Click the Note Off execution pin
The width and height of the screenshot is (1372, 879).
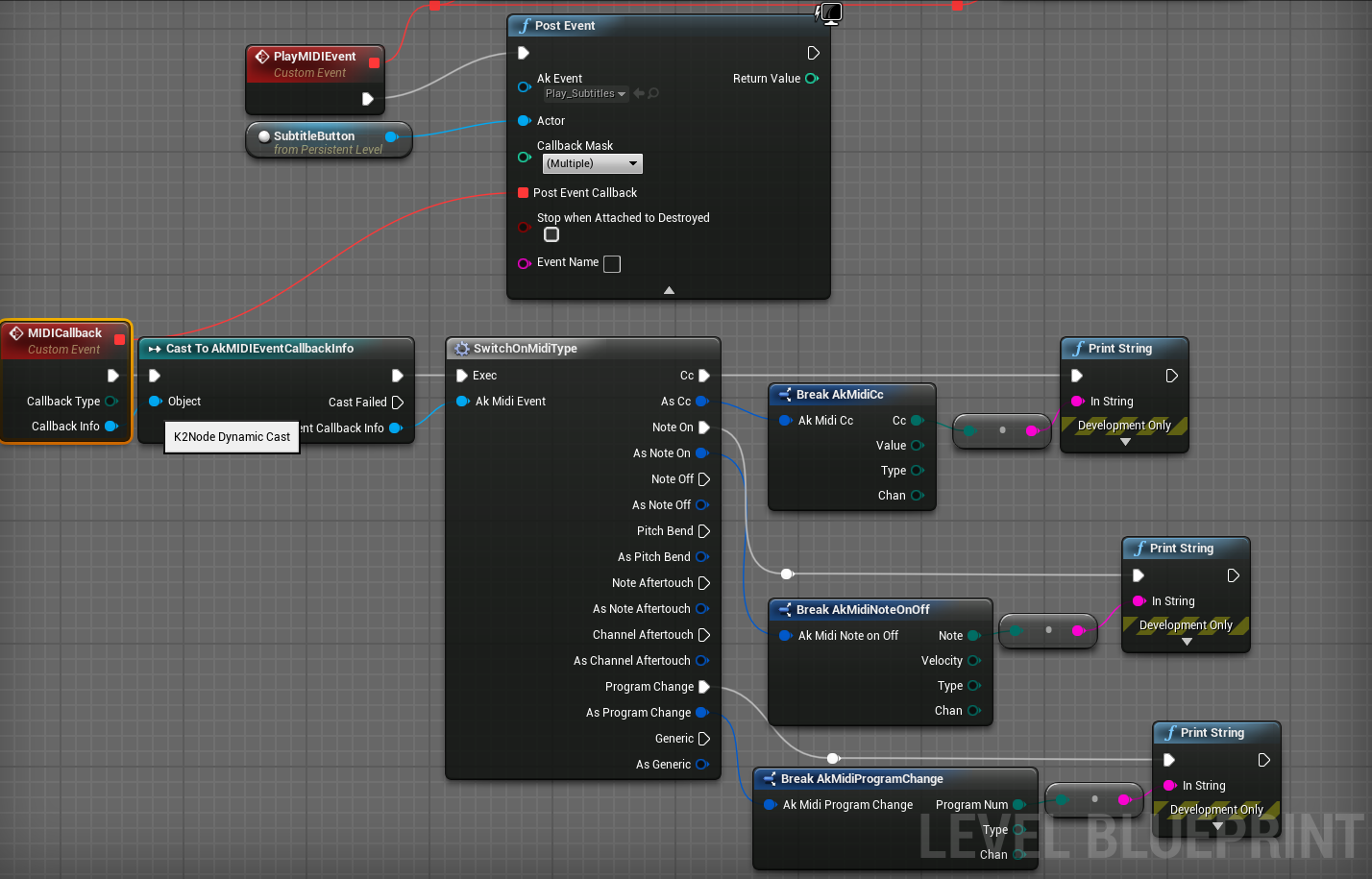click(x=703, y=479)
